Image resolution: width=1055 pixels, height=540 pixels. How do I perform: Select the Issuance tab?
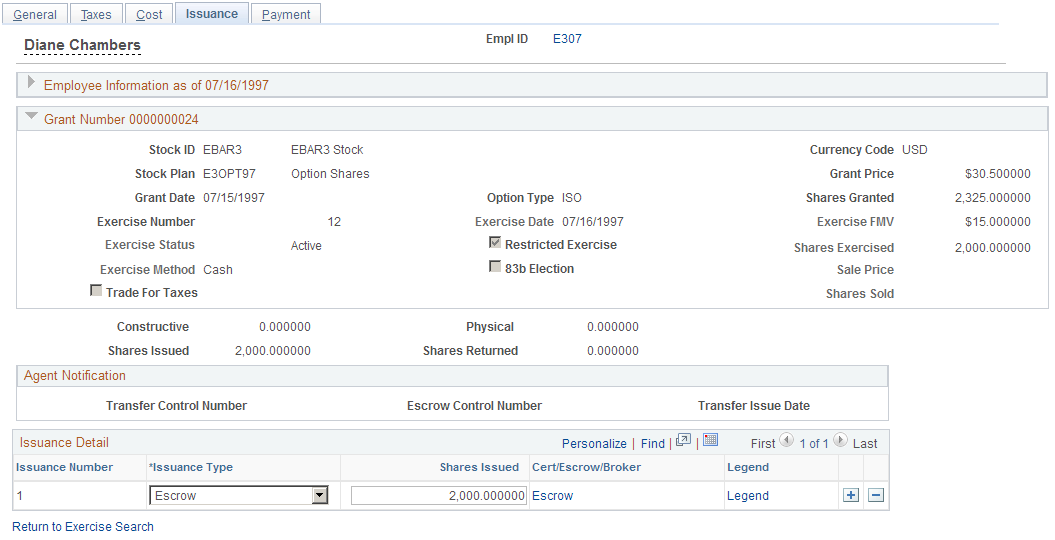pyautogui.click(x=212, y=13)
